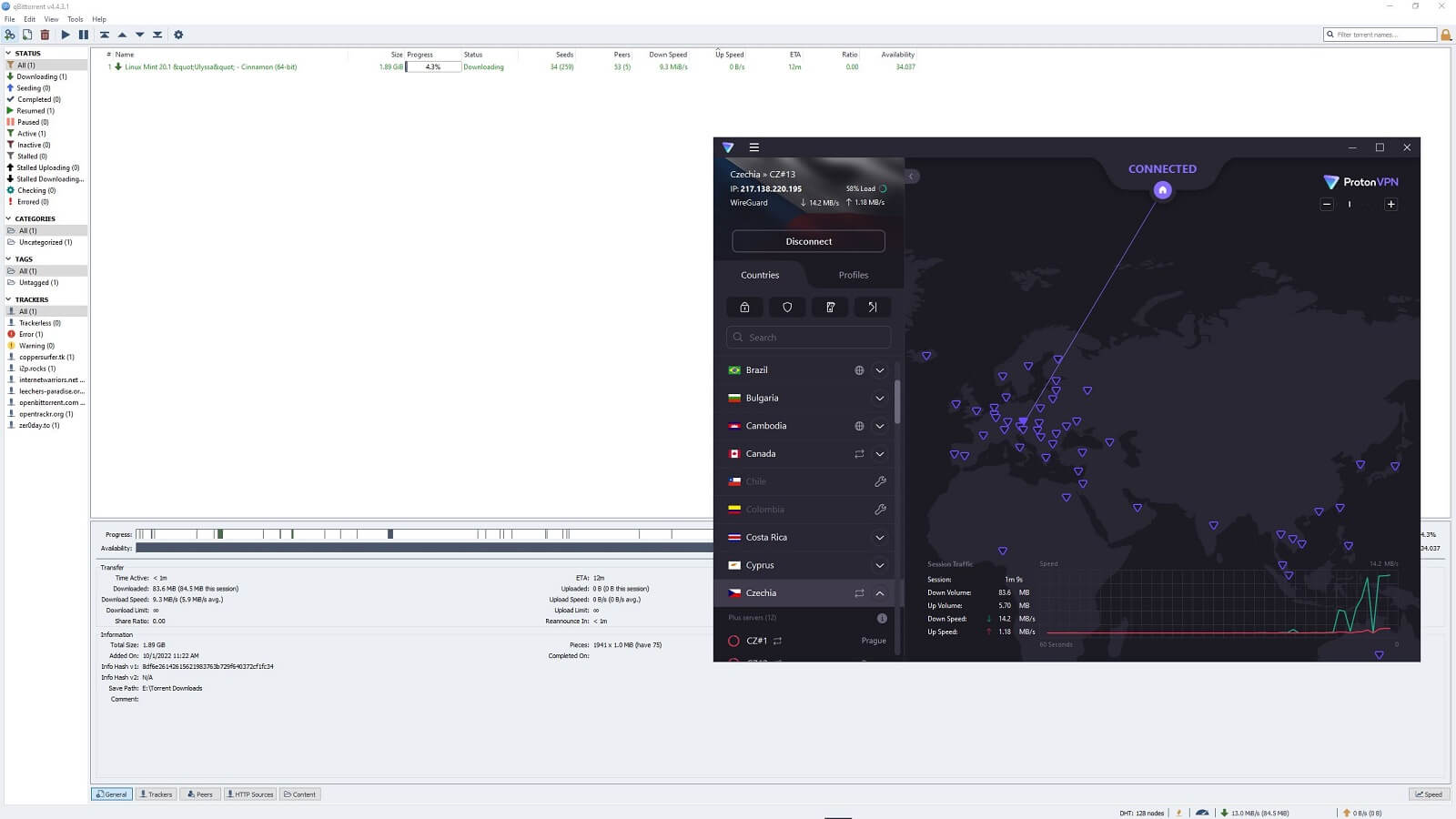The width and height of the screenshot is (1456, 819).
Task: Open ProtonVPN hamburger menu
Action: (x=753, y=147)
